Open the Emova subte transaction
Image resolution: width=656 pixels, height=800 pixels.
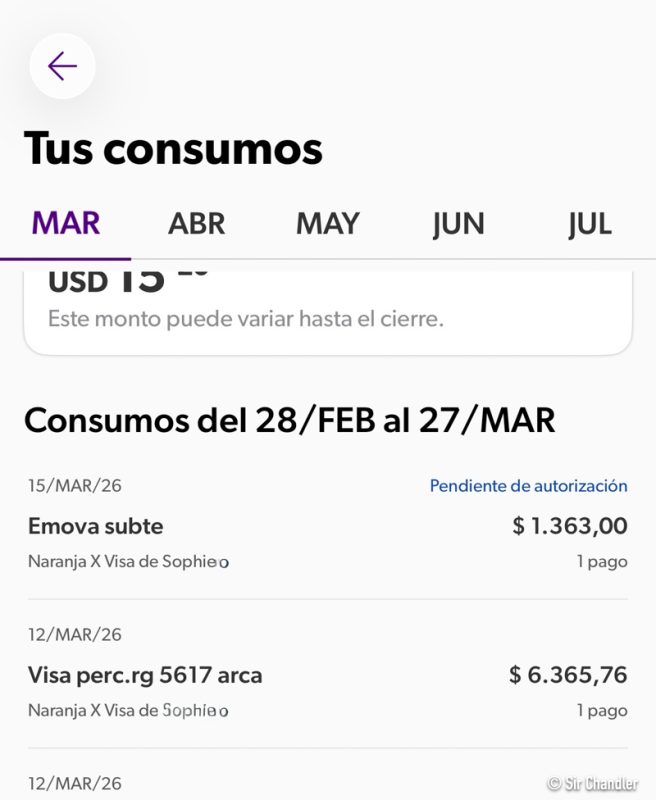[96, 526]
